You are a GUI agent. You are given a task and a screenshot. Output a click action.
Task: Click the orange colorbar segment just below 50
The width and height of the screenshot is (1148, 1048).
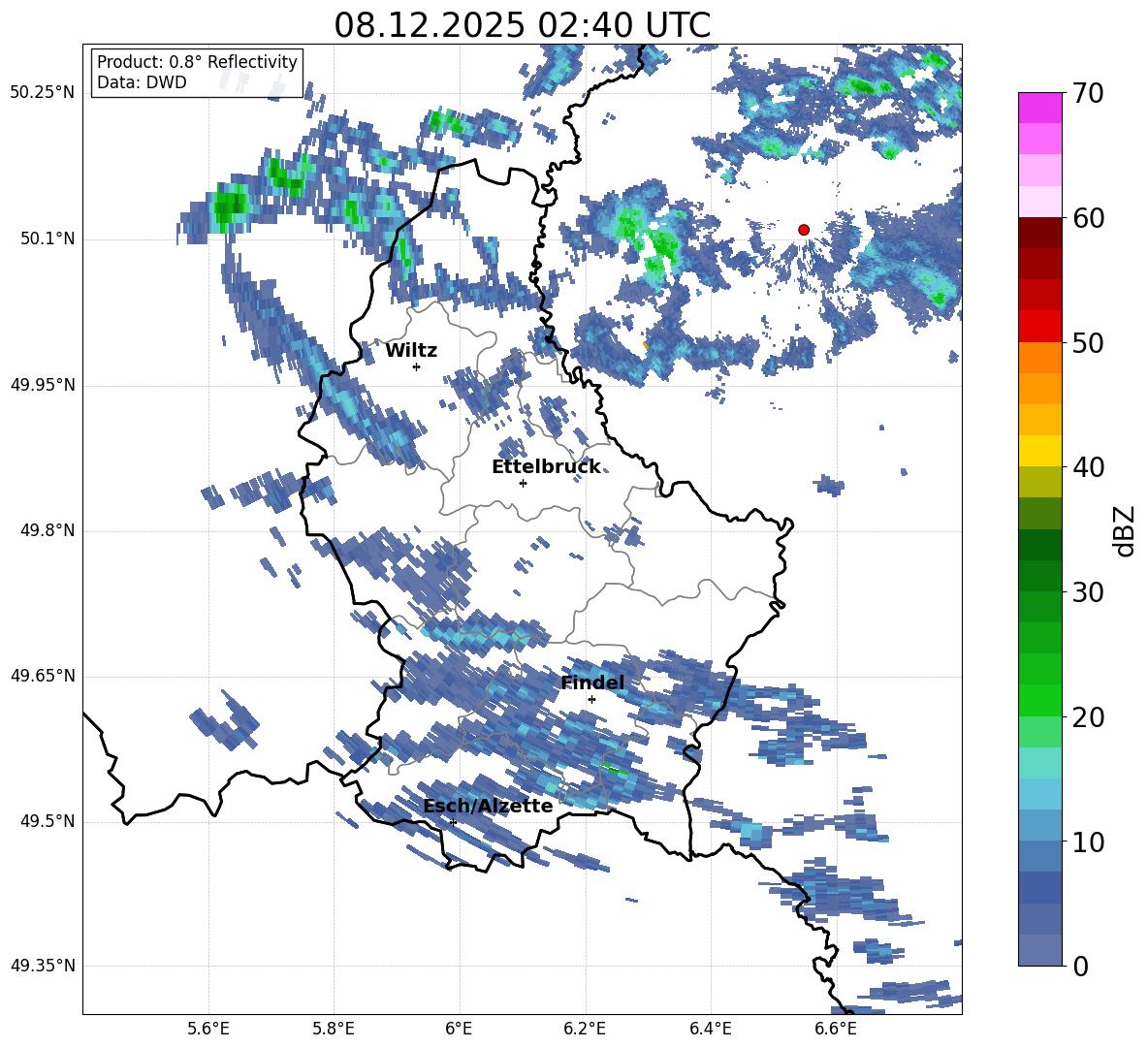pyautogui.click(x=1039, y=358)
